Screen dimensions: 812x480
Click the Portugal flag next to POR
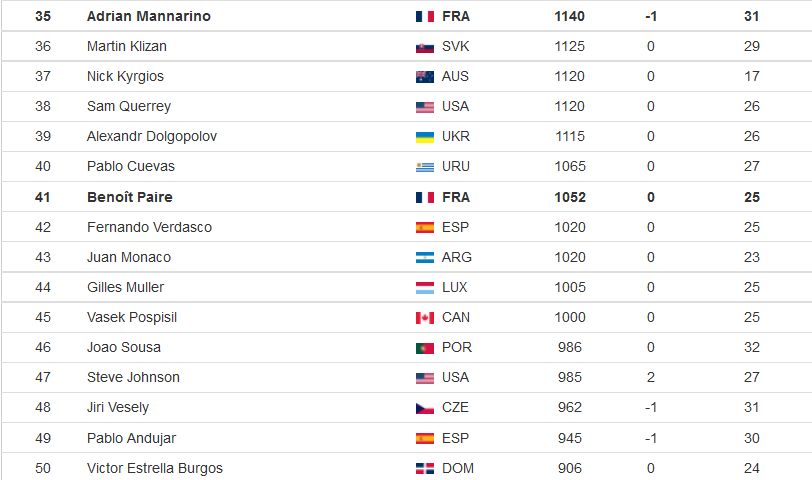point(425,348)
